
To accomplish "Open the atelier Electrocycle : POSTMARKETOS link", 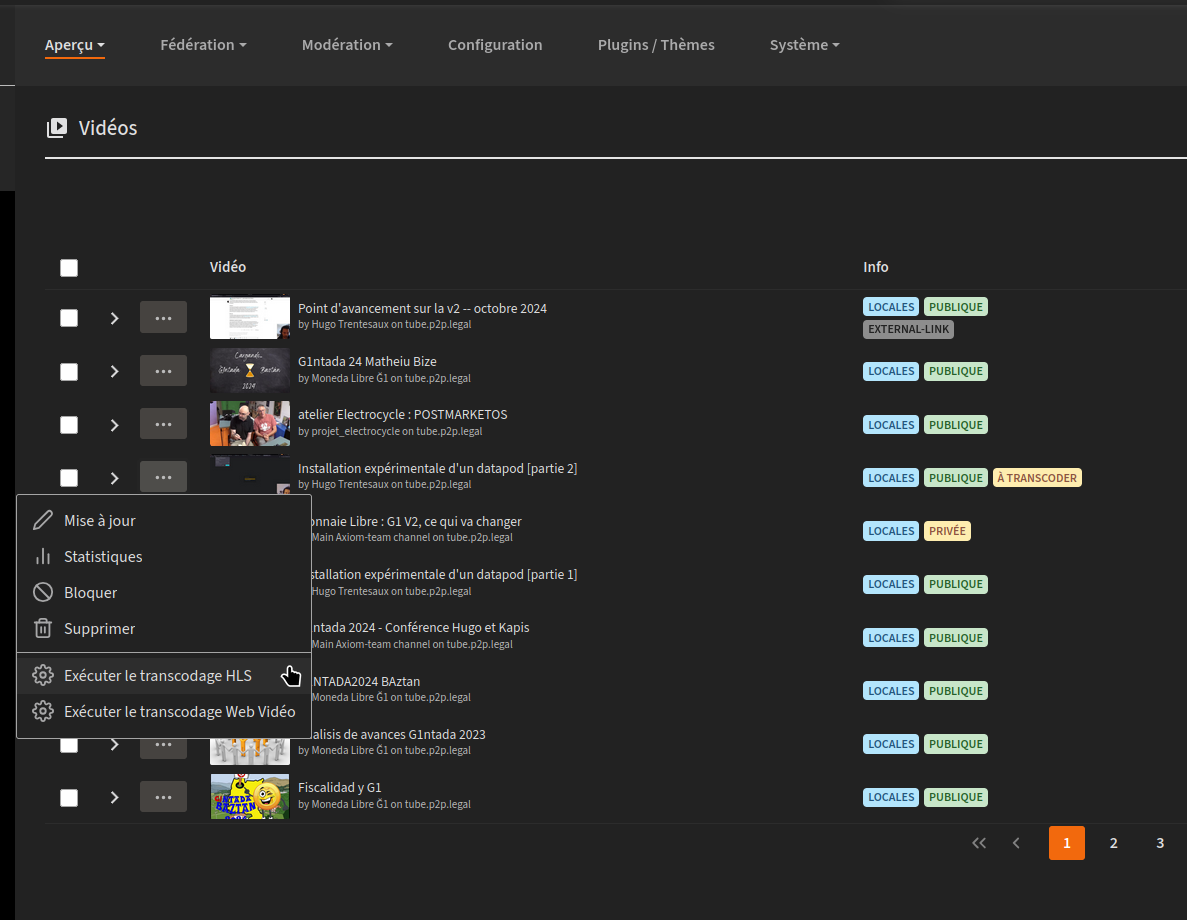I will tap(403, 414).
